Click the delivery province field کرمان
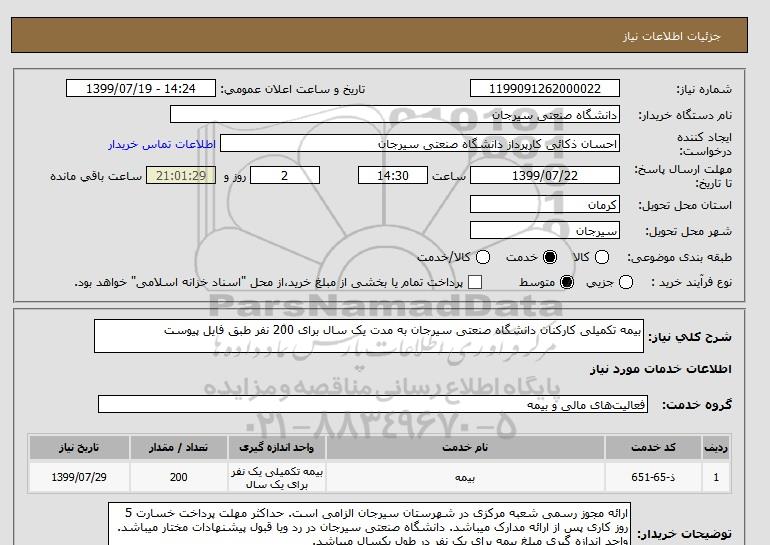 click(x=545, y=204)
